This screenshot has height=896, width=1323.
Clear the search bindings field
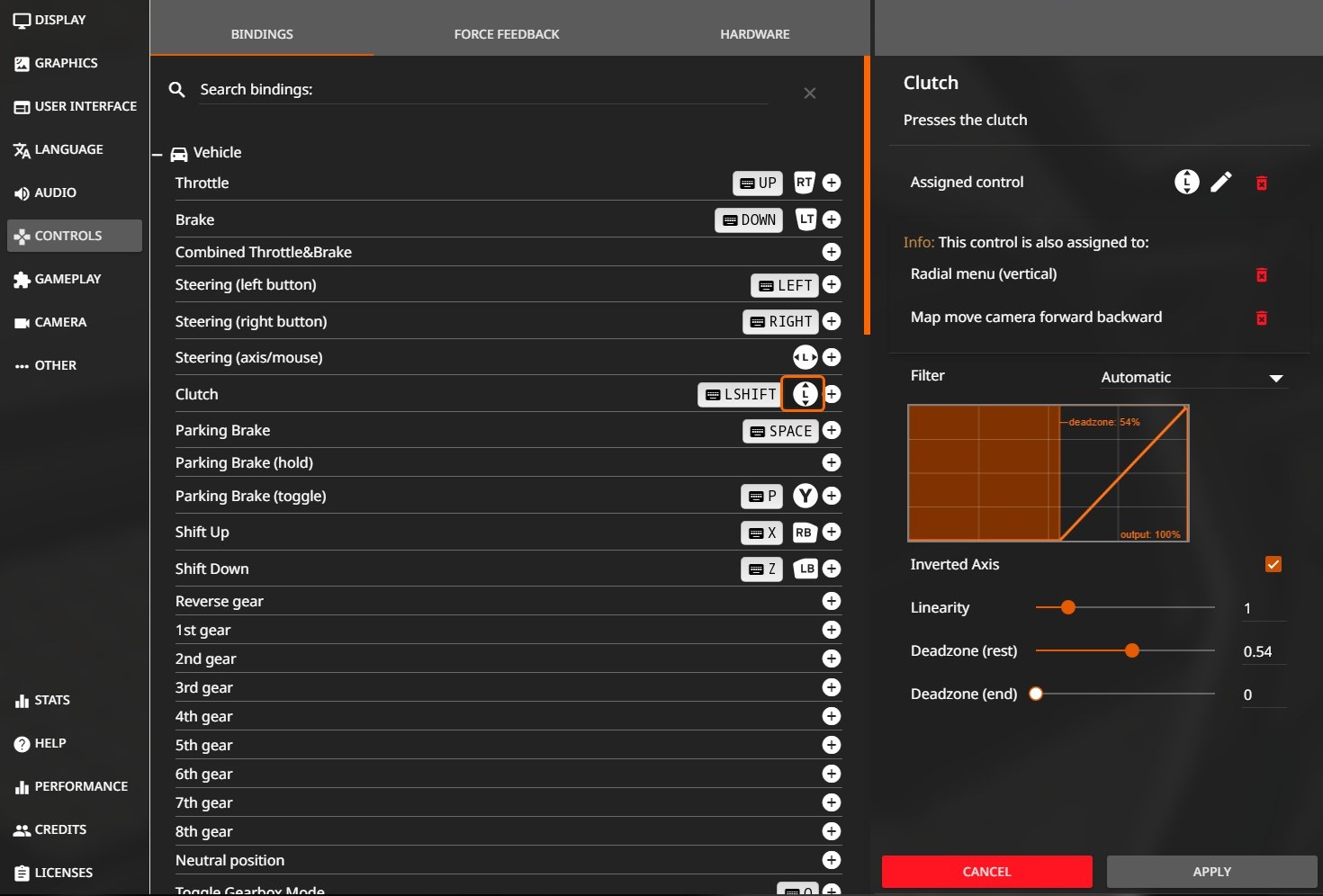[x=810, y=94]
